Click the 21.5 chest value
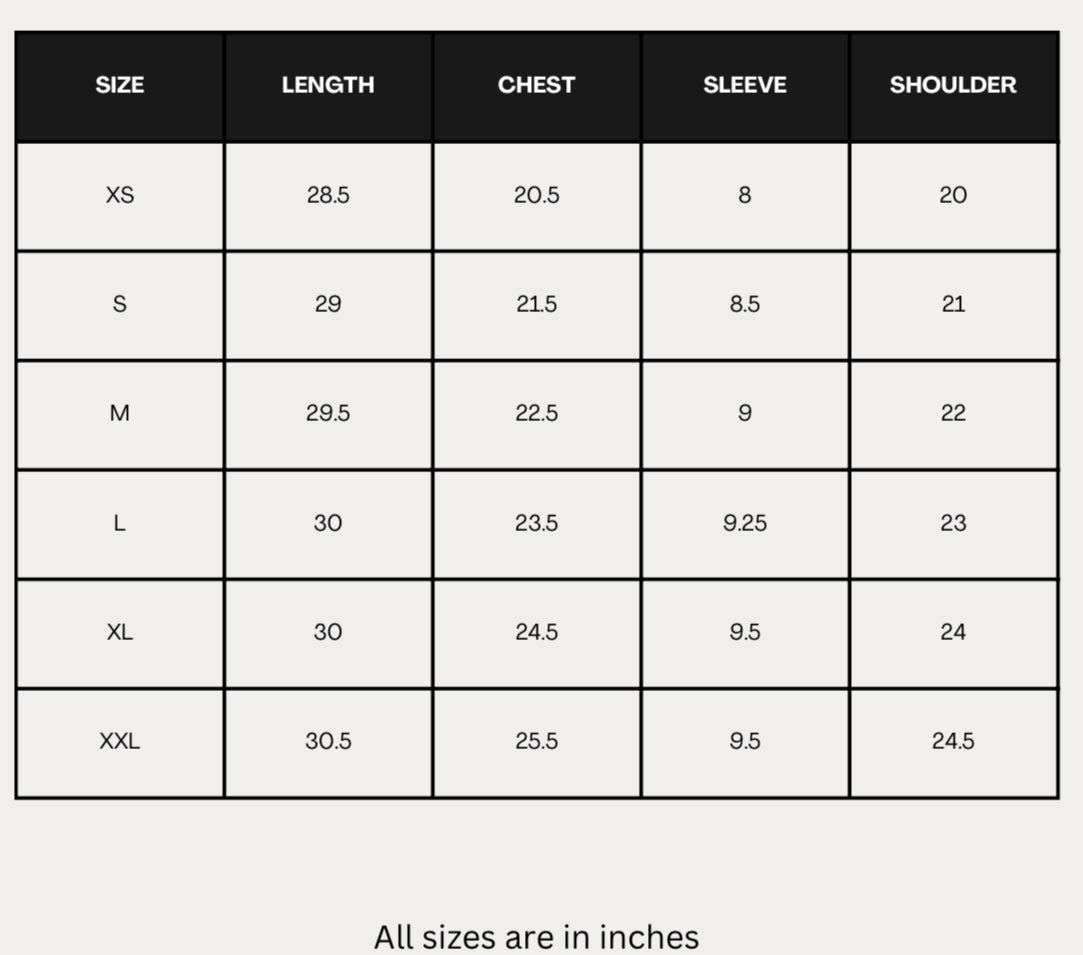 click(x=537, y=304)
